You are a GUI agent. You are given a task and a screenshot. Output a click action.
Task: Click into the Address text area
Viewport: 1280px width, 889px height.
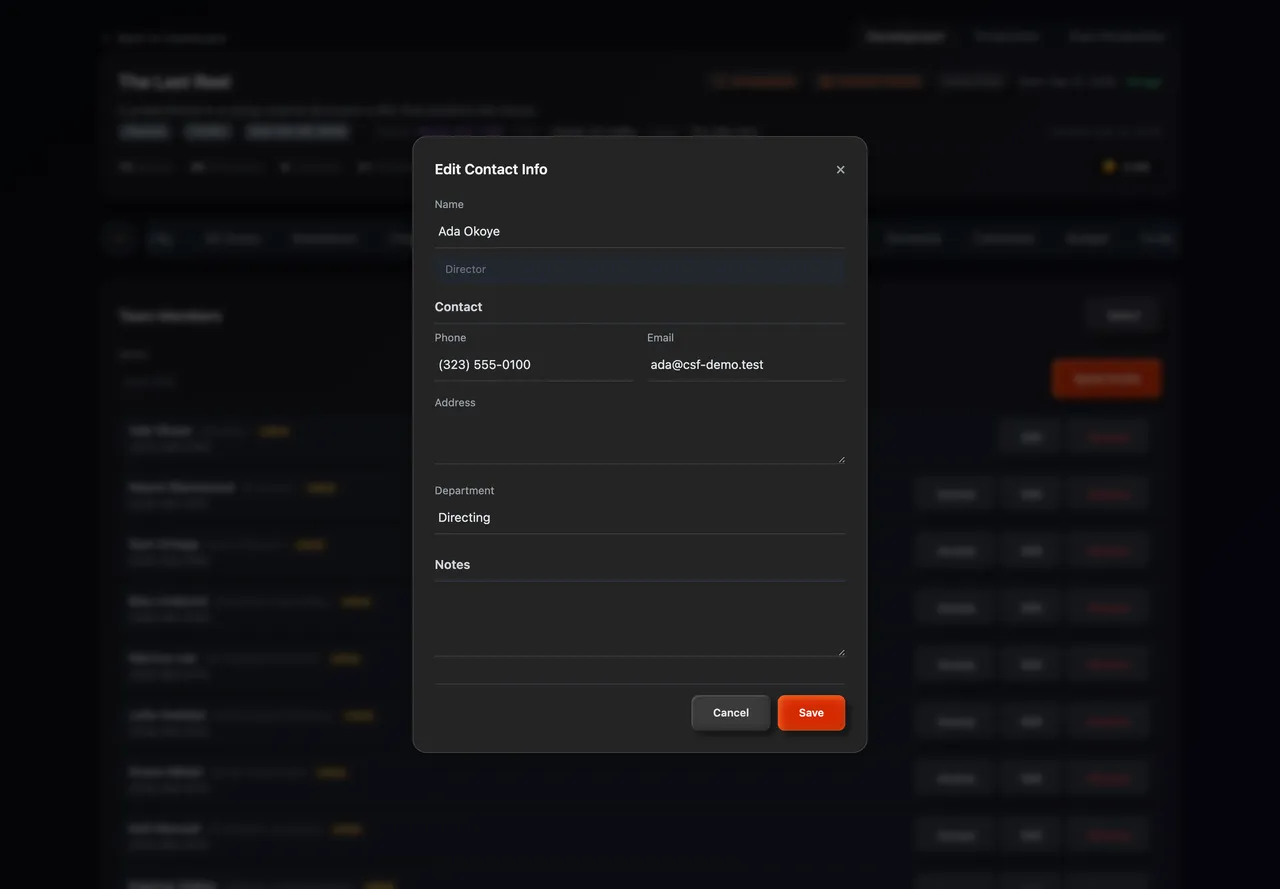[639, 439]
